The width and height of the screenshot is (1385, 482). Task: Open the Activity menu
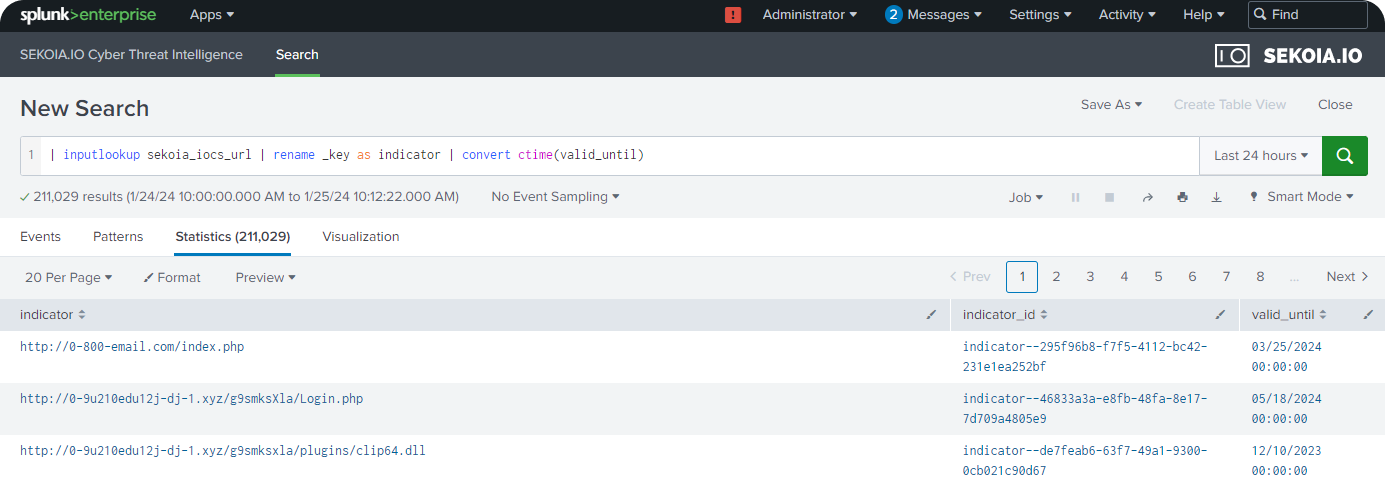[x=1127, y=15]
